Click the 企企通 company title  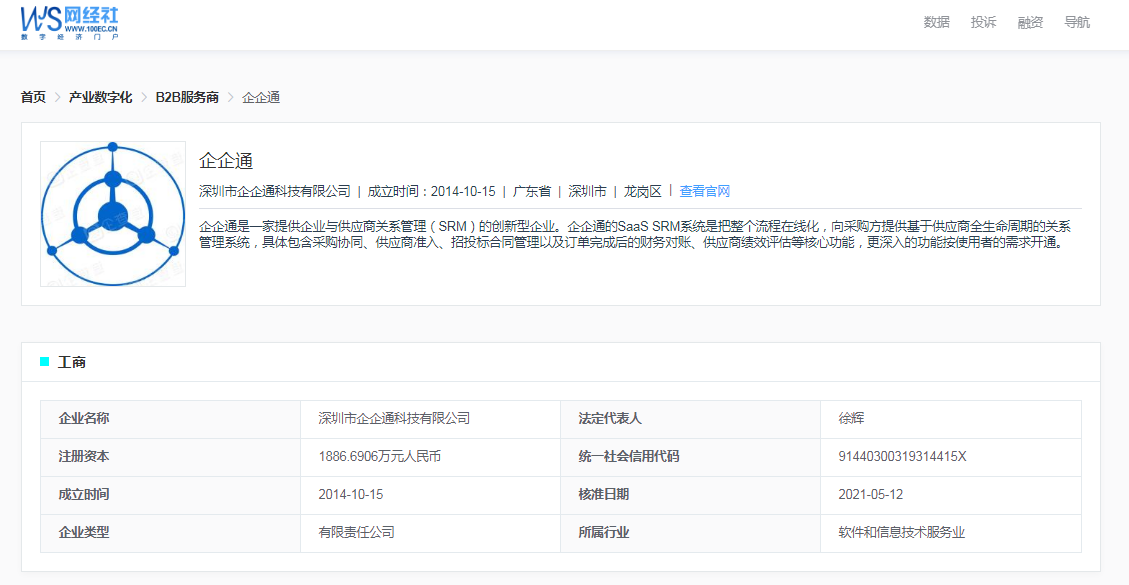[226, 161]
